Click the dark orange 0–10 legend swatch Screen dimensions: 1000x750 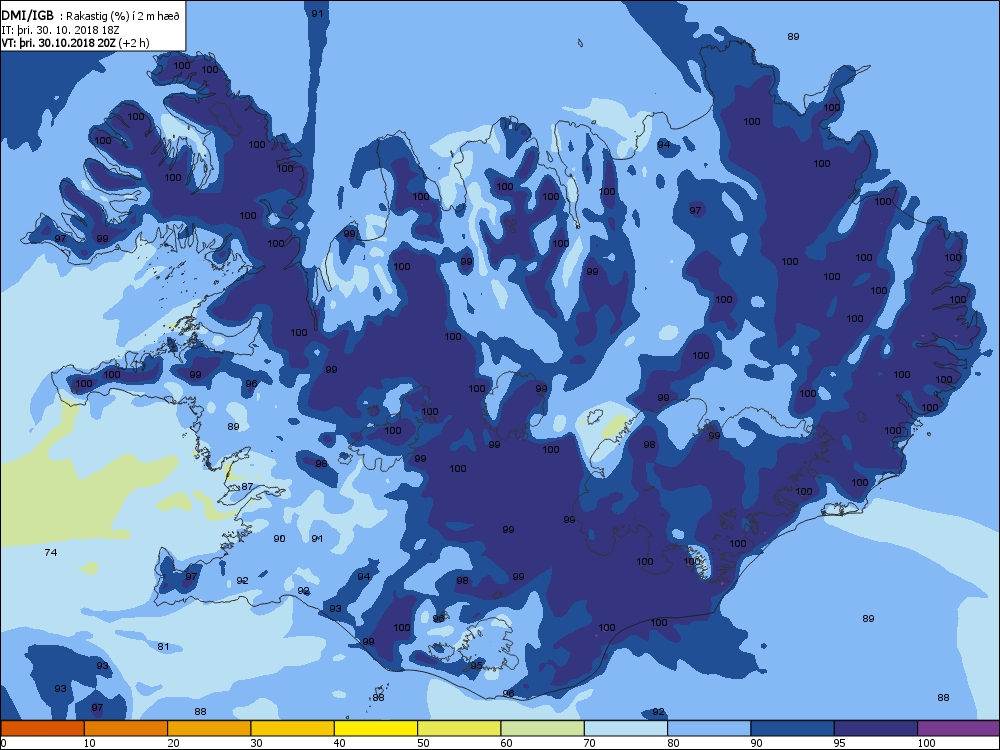[42, 728]
